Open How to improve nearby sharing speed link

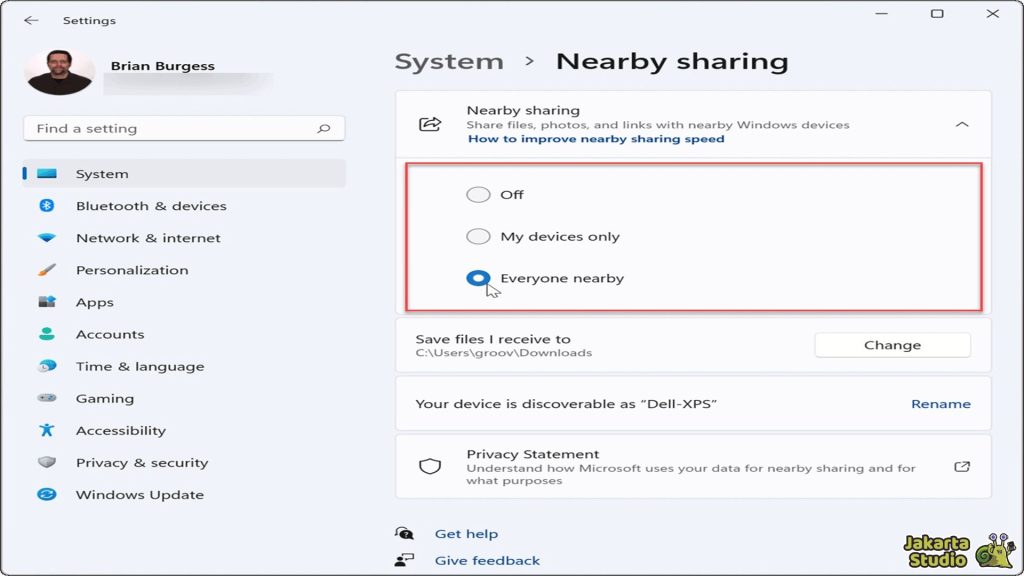tap(596, 139)
